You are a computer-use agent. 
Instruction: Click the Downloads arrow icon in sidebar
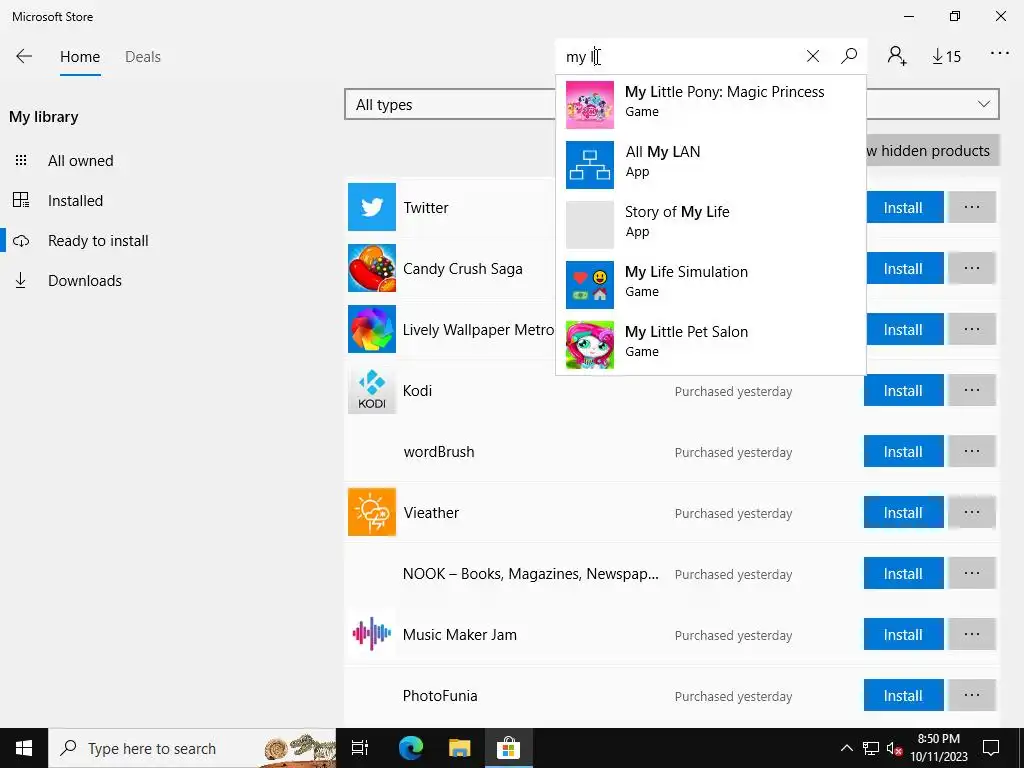[21, 281]
